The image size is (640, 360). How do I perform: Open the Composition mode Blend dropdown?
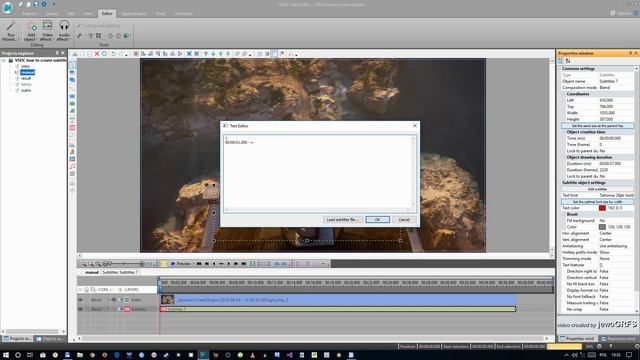(616, 87)
